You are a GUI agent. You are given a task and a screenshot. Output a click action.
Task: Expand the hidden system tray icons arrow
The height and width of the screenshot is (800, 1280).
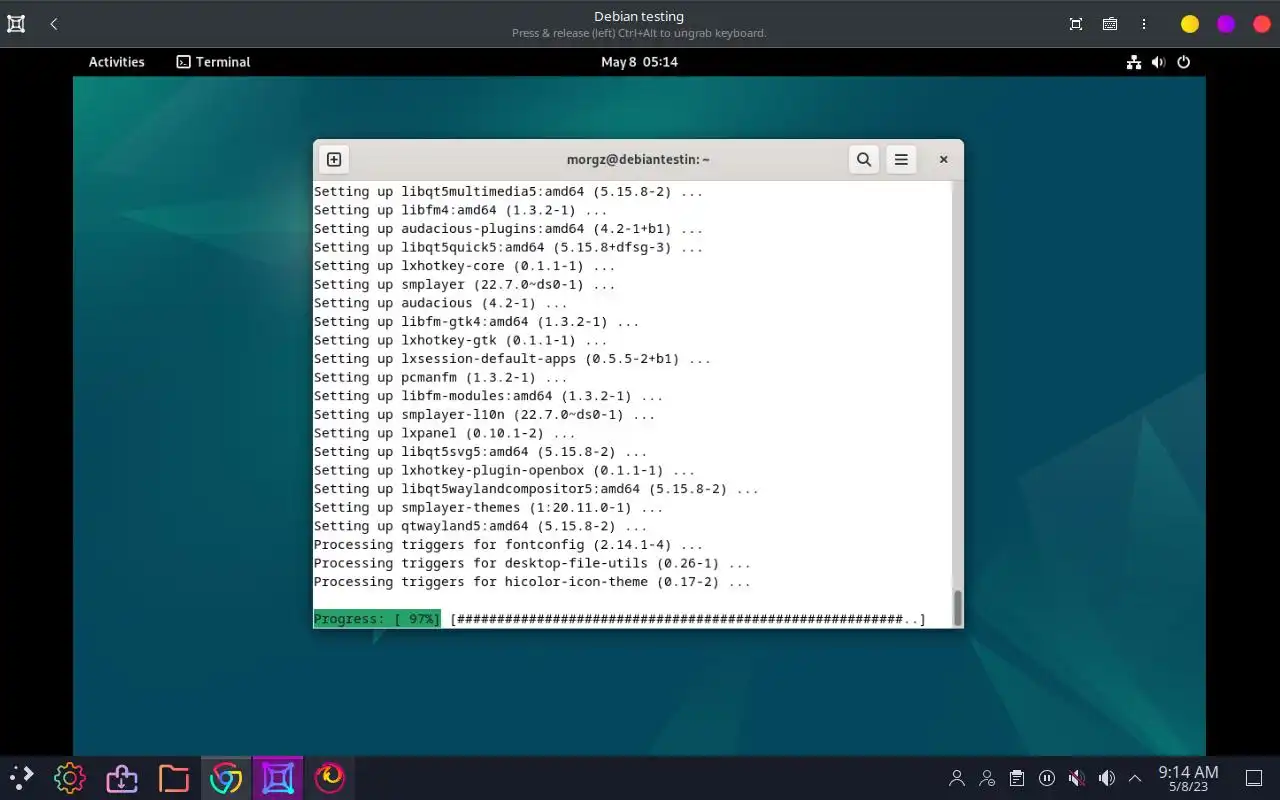1135,778
